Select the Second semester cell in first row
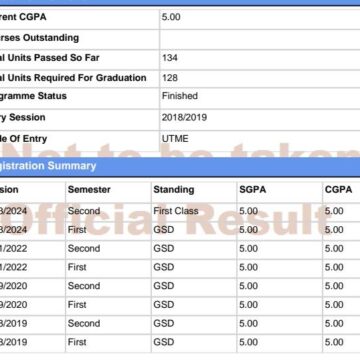Viewport: 360px width, 360px height. pyautogui.click(x=84, y=211)
